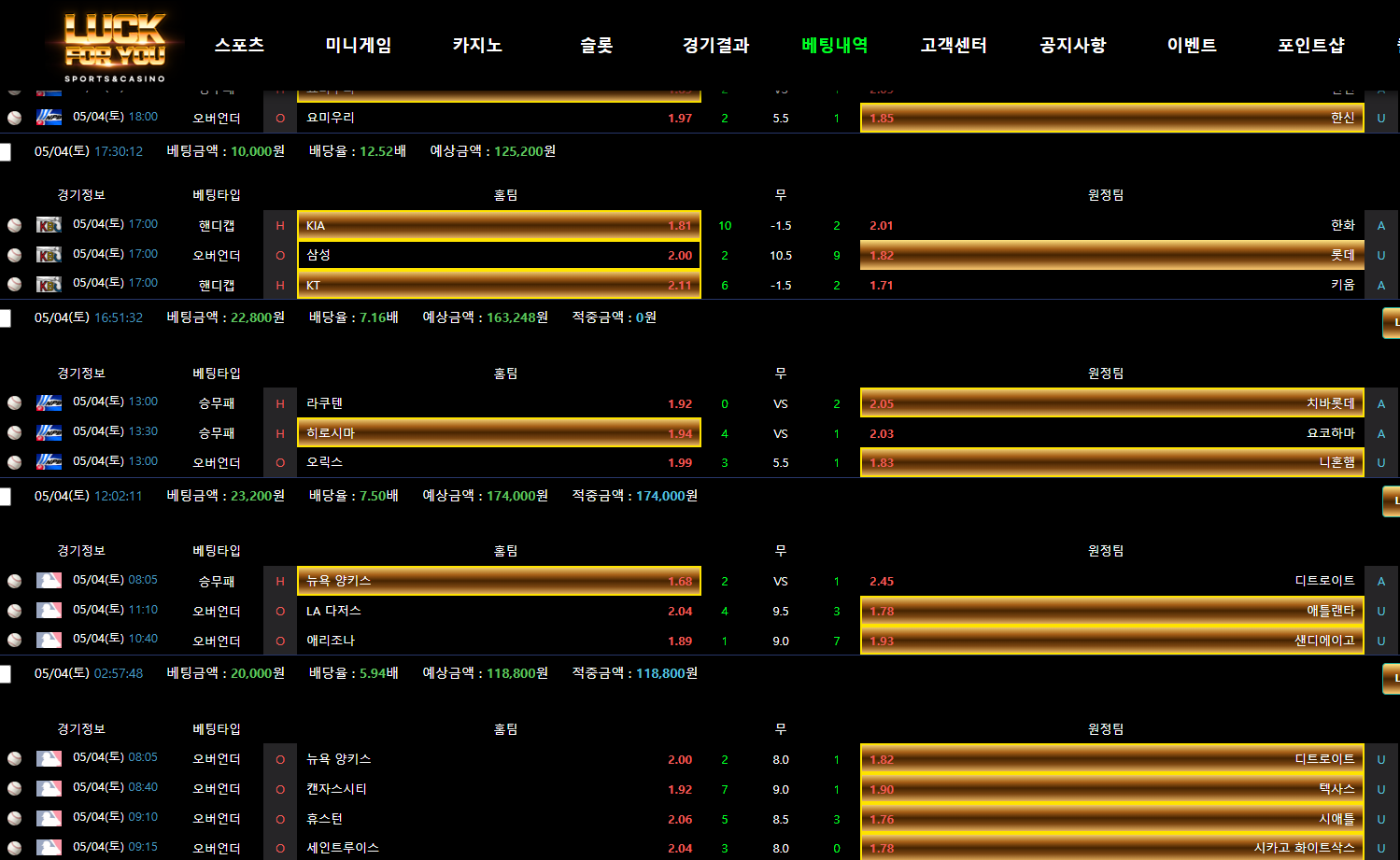Open the 스포츠 menu
This screenshot has width=1400, height=860.
click(239, 45)
